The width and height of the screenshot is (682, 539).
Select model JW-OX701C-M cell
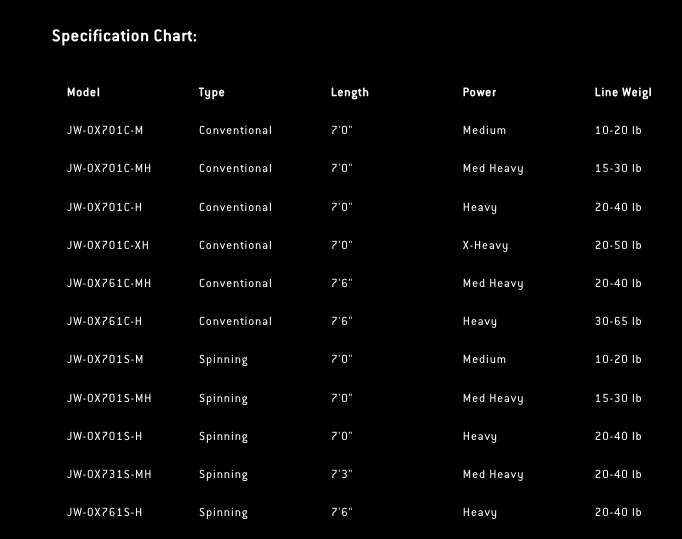point(105,130)
